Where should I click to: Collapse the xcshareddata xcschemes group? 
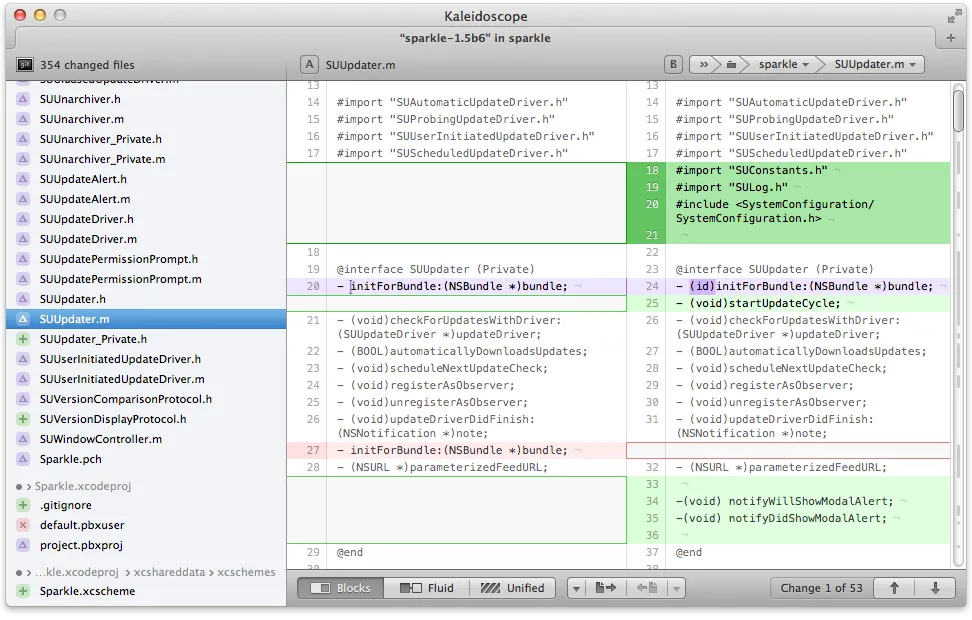29,572
